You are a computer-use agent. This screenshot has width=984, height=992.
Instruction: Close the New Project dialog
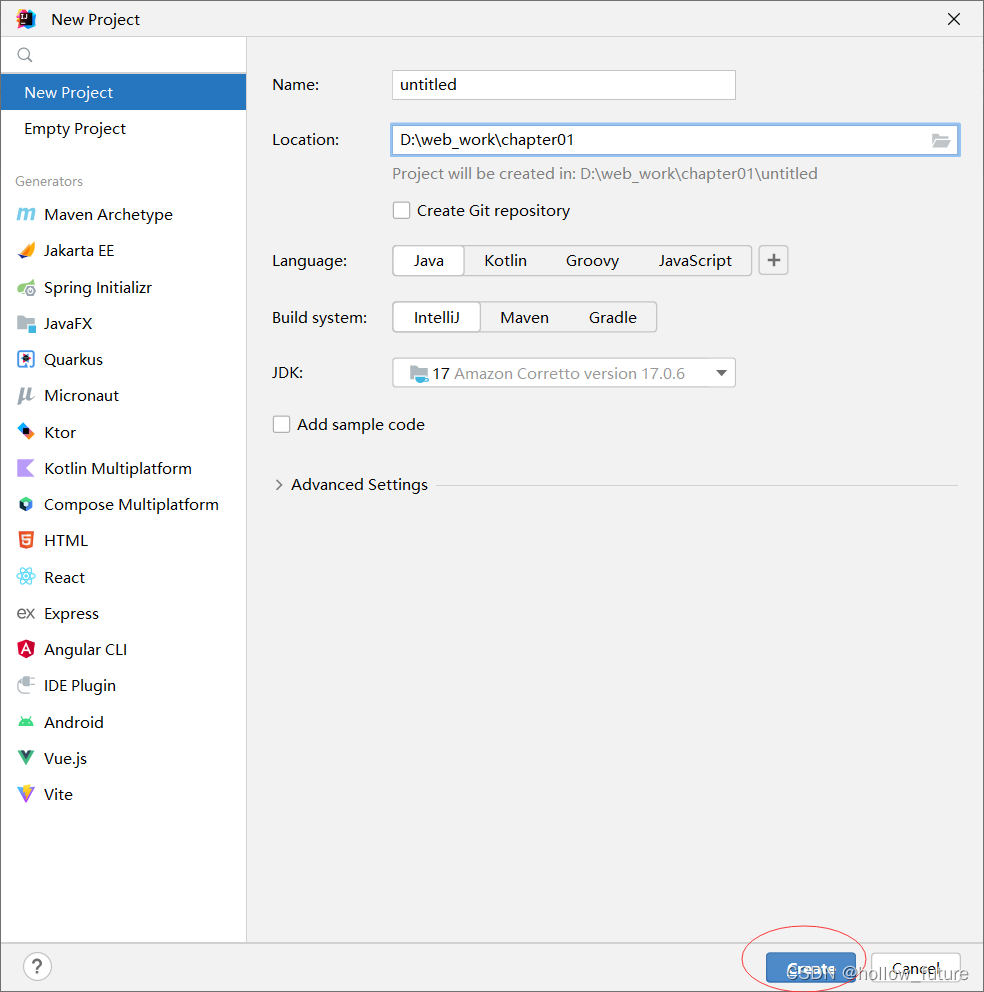click(954, 20)
